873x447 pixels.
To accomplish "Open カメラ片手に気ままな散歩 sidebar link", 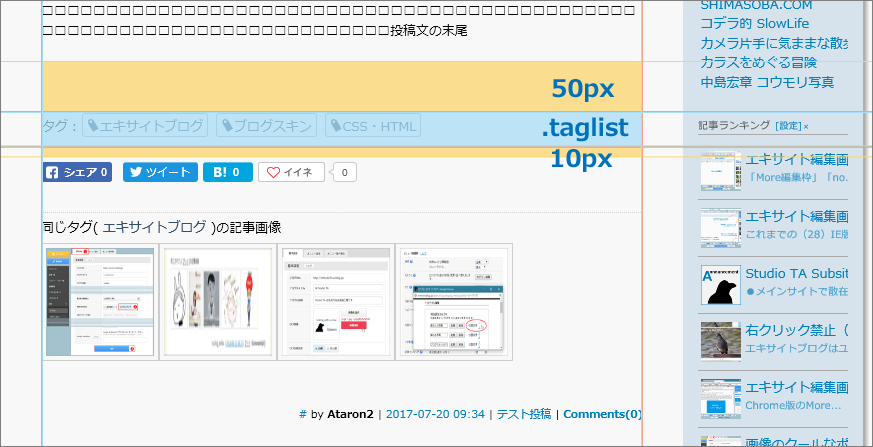I will (x=774, y=43).
